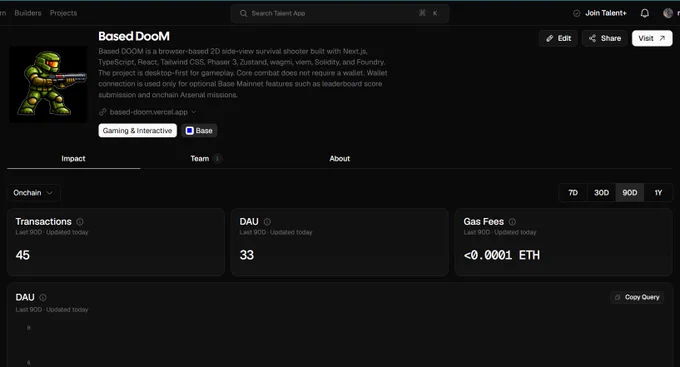Click the <0.0001 ETH gas fees value
The width and height of the screenshot is (680, 367).
tap(502, 255)
